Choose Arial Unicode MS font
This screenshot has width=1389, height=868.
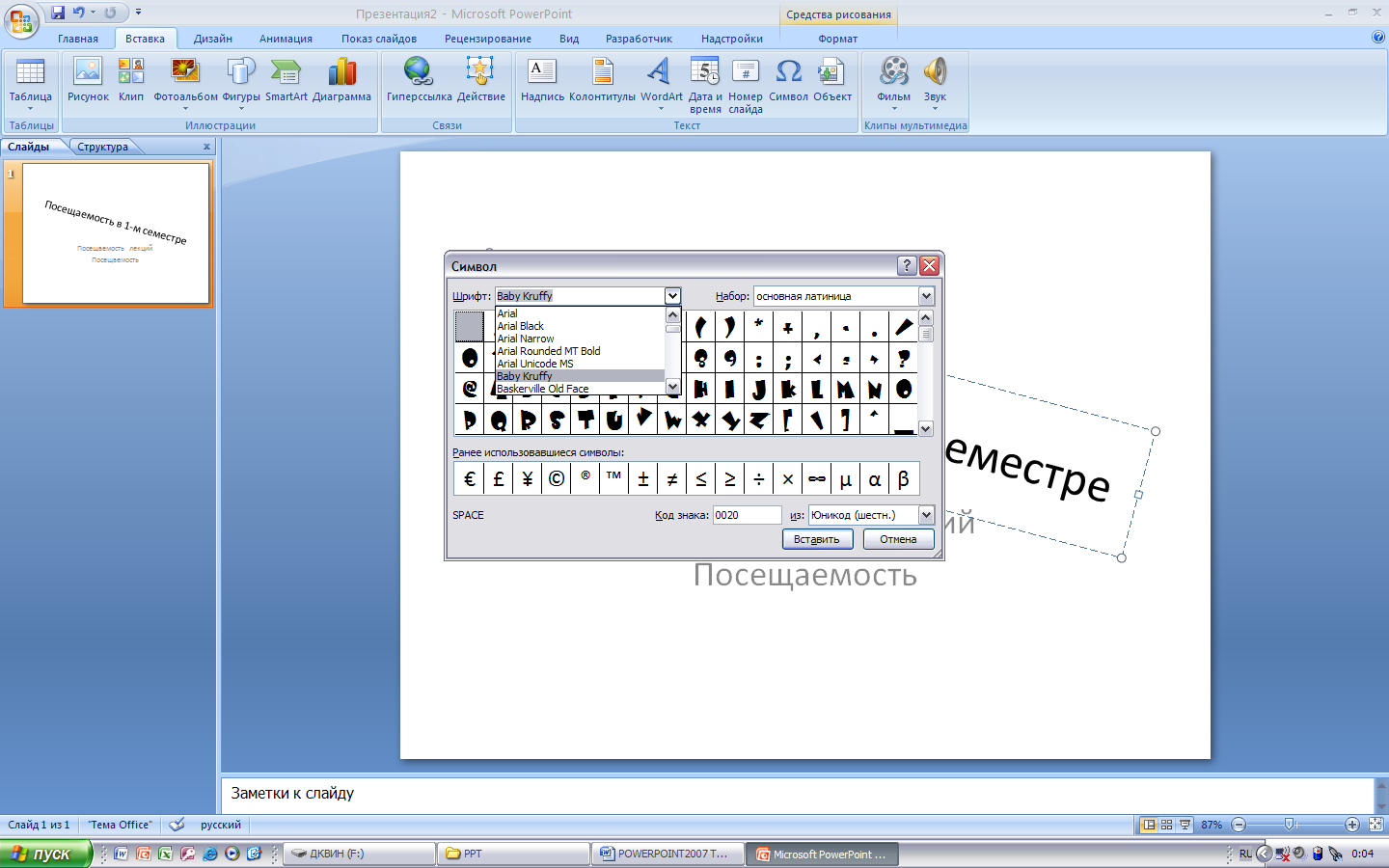pos(580,364)
